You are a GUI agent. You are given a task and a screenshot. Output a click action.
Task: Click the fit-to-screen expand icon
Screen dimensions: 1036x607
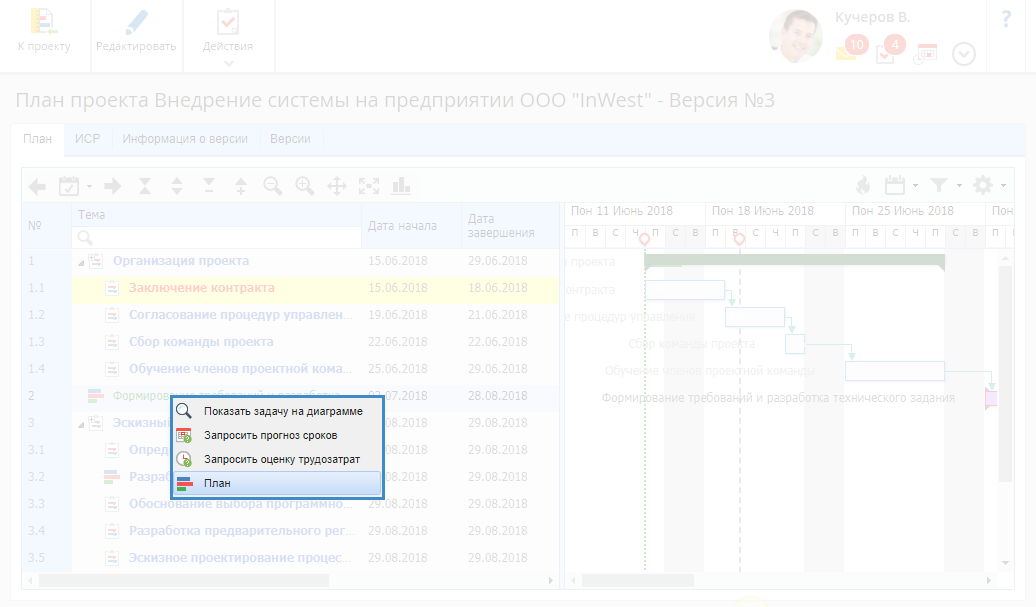369,186
